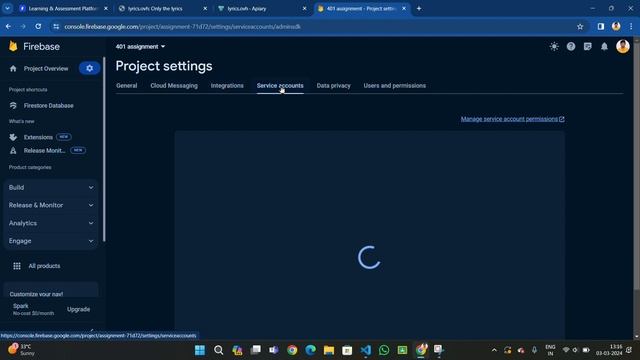Switch to Learning & Assessment Platform tab
Screen dimensions: 640x360
pos(61,8)
